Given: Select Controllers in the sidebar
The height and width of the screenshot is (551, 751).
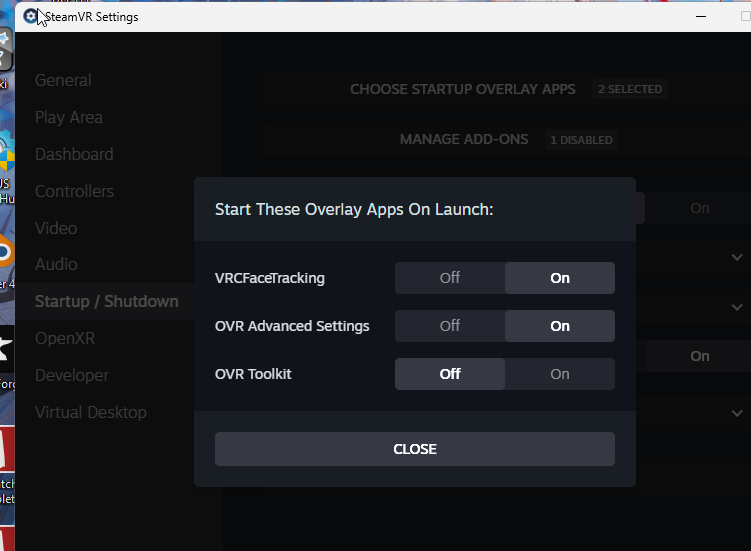Looking at the screenshot, I should [x=74, y=191].
